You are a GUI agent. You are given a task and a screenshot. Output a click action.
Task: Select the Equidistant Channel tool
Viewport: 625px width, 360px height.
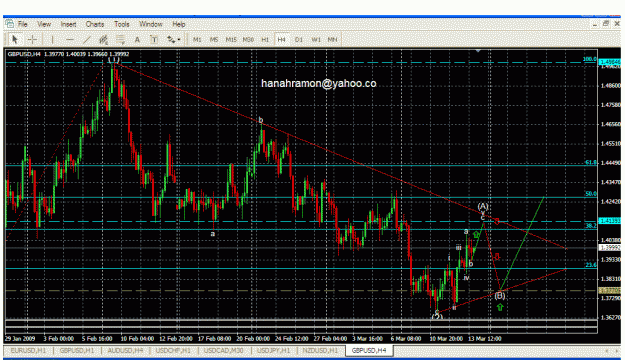[103, 39]
